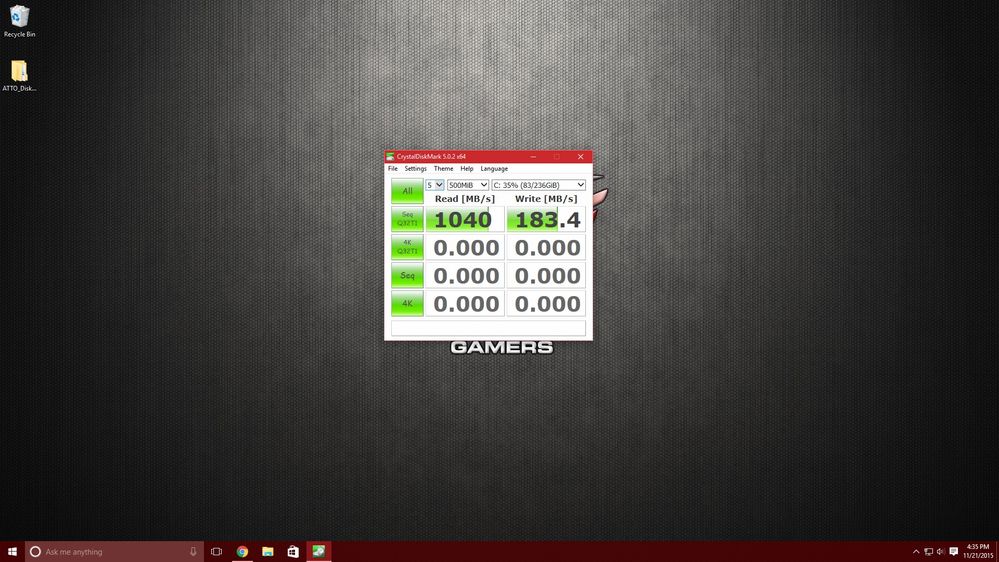
Task: Open the test count dropdown showing 5
Action: 435,185
